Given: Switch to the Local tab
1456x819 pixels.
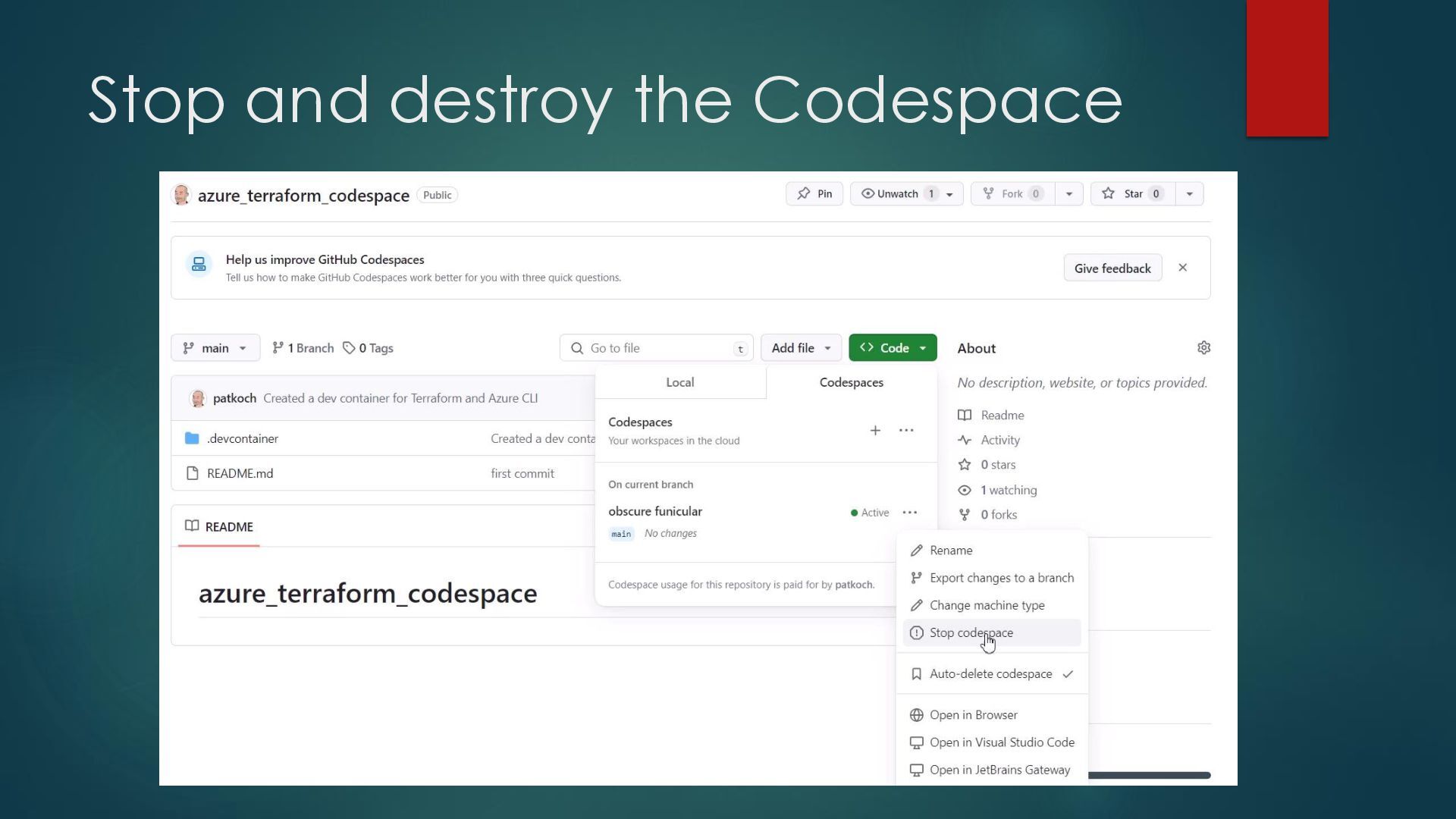Looking at the screenshot, I should click(x=679, y=383).
